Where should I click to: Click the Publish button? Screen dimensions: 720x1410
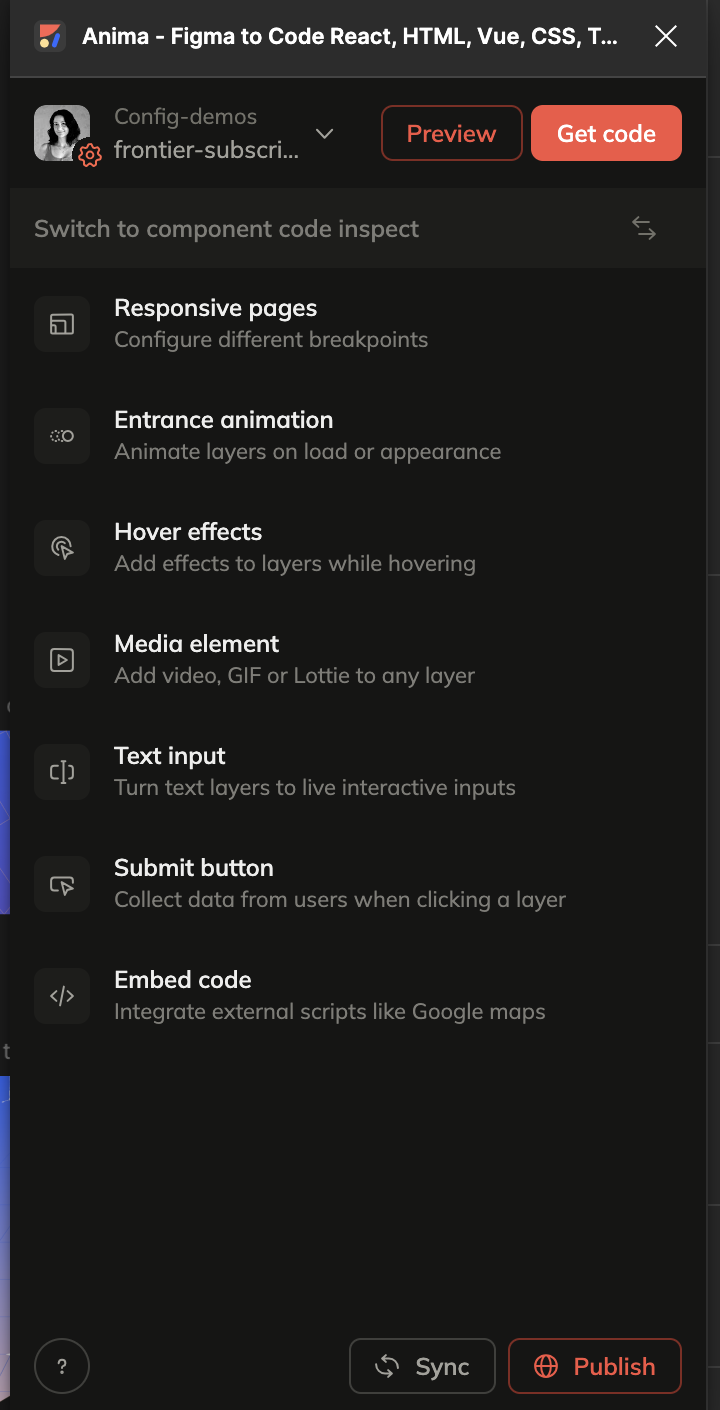[595, 1366]
